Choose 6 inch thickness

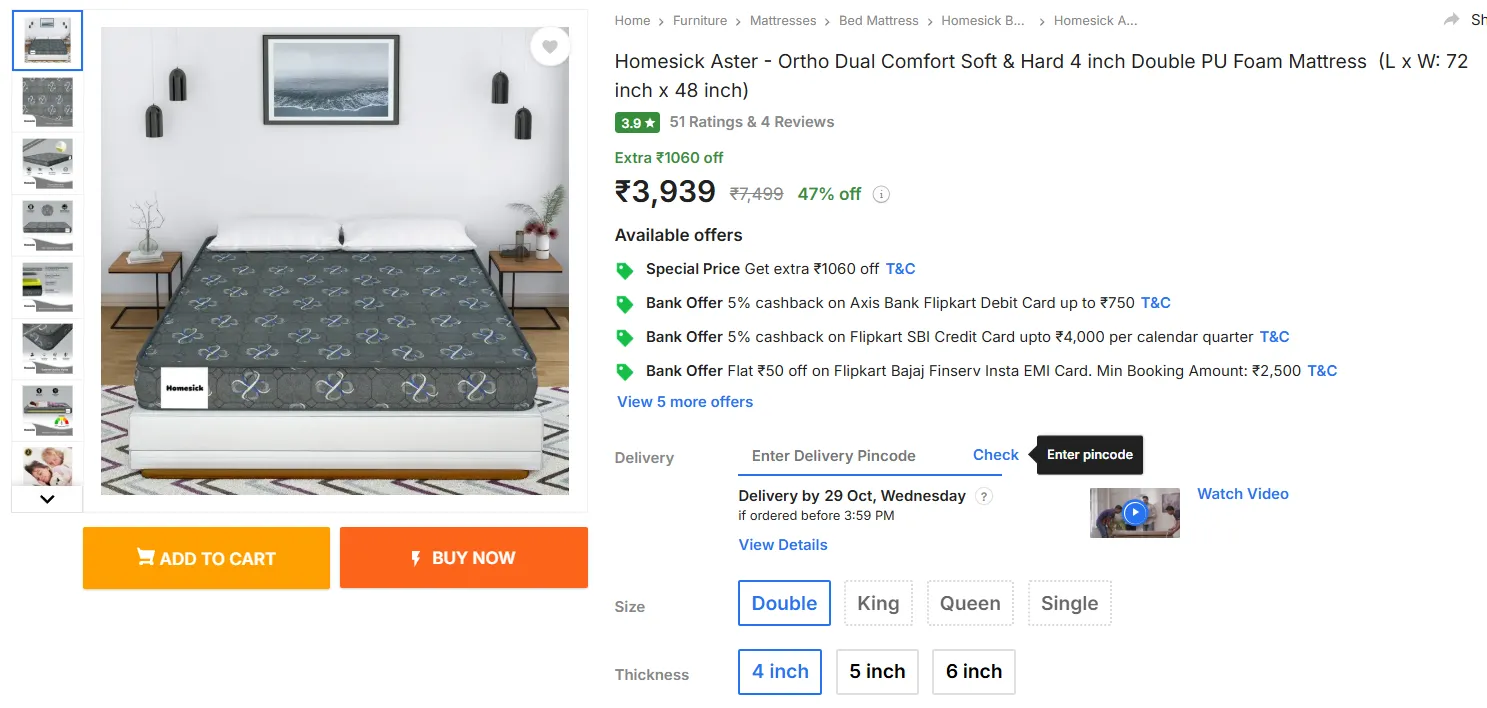click(x=973, y=671)
